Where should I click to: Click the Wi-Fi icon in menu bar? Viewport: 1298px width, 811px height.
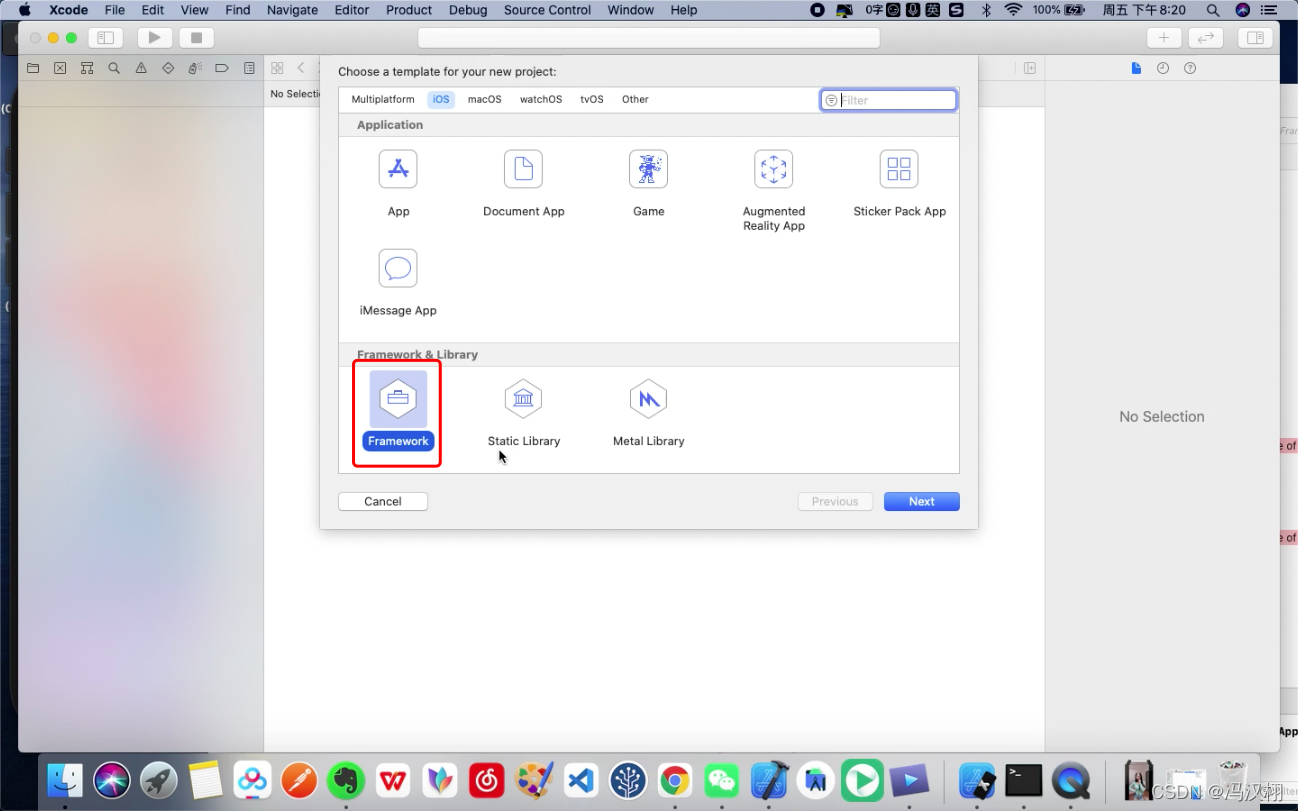pyautogui.click(x=1014, y=10)
